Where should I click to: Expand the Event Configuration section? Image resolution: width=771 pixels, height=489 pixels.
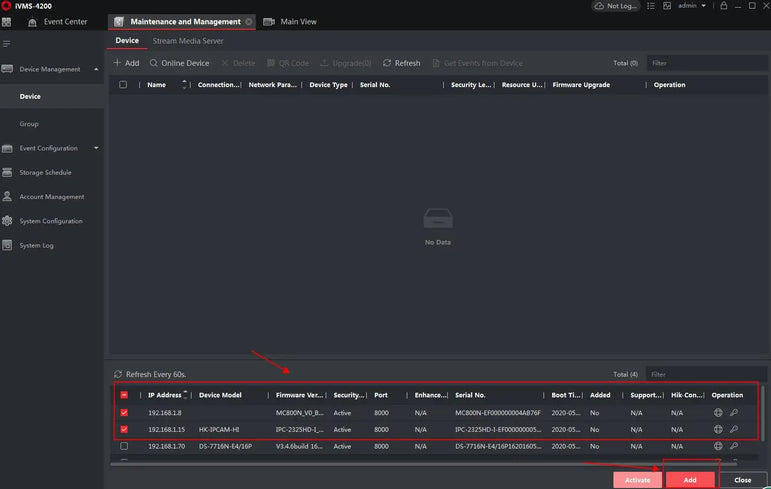click(96, 148)
